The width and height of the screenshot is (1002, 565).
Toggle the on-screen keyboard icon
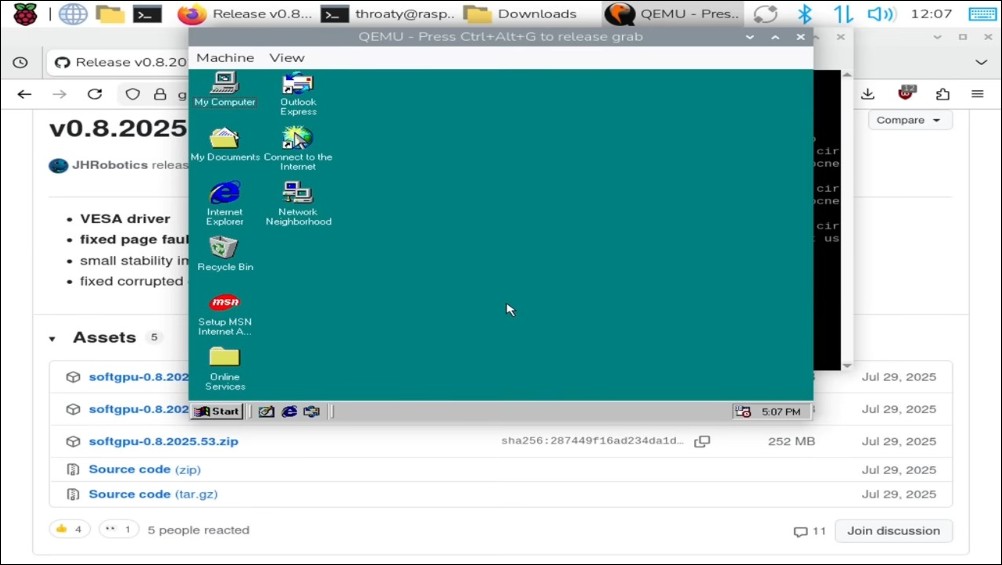[982, 13]
